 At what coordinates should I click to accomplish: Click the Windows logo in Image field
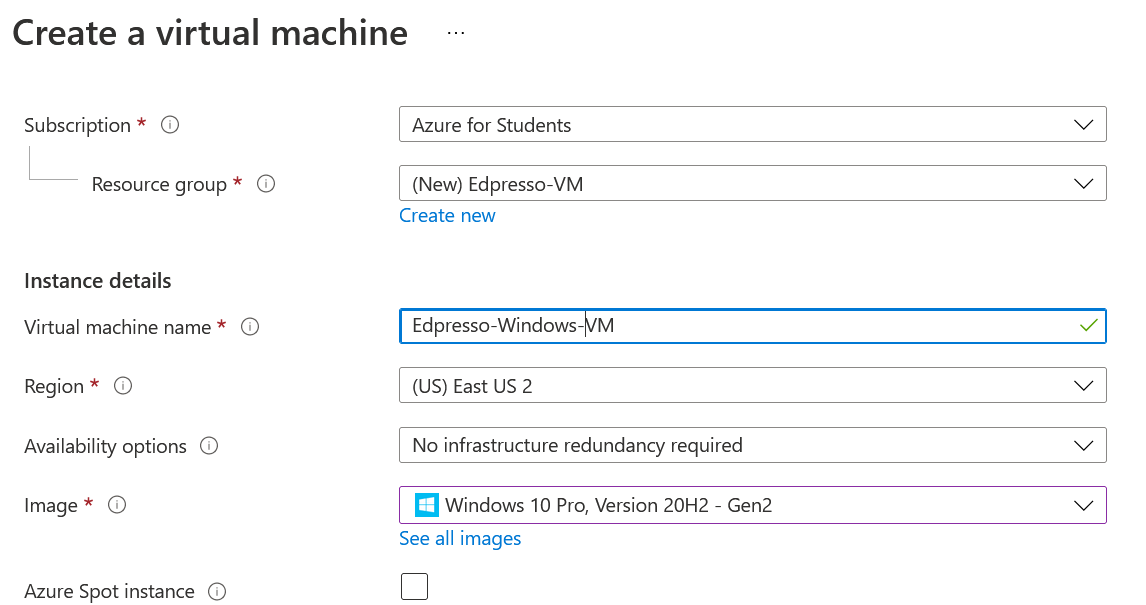[x=427, y=505]
